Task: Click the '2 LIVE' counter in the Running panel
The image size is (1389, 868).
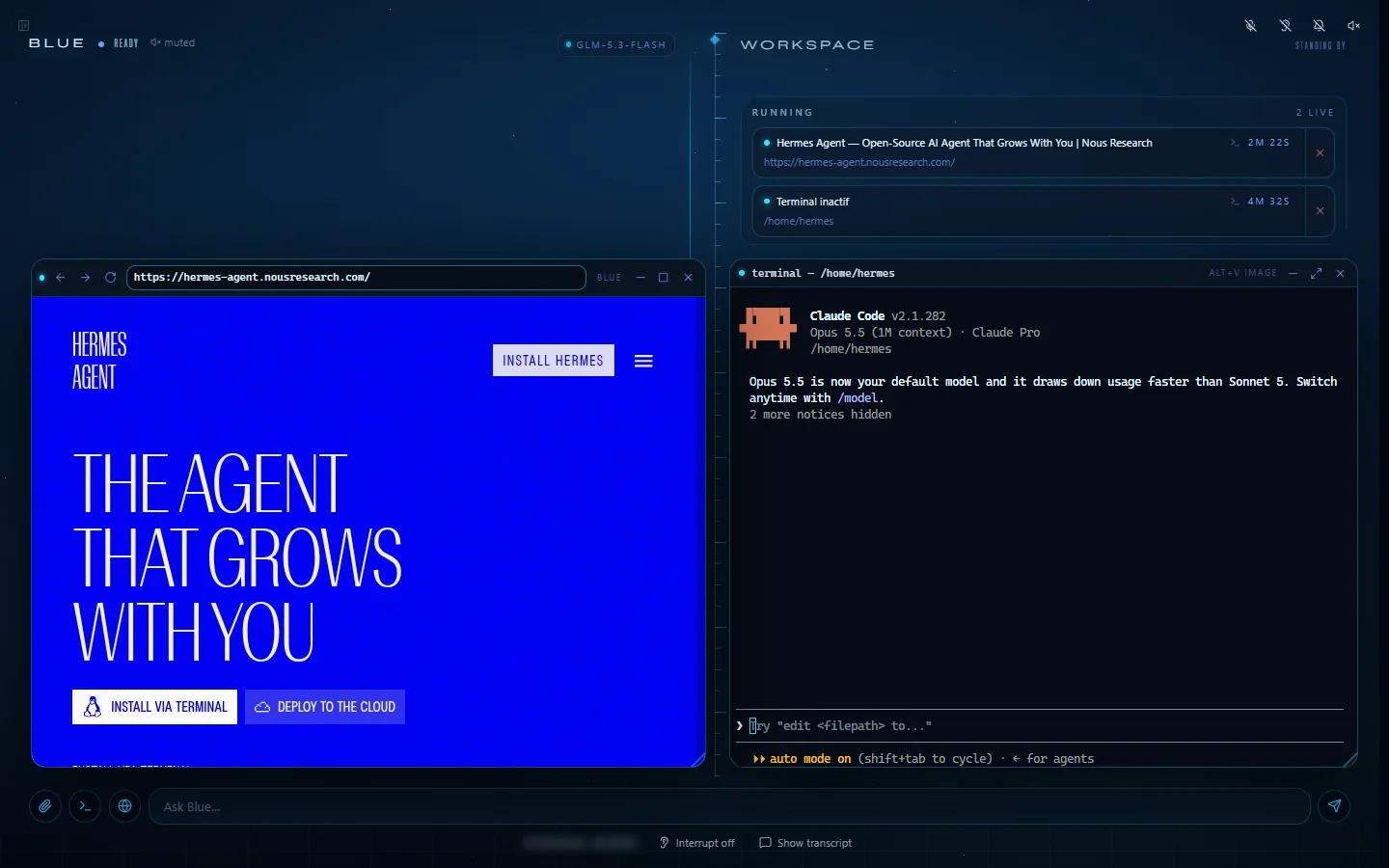Action: [x=1315, y=113]
